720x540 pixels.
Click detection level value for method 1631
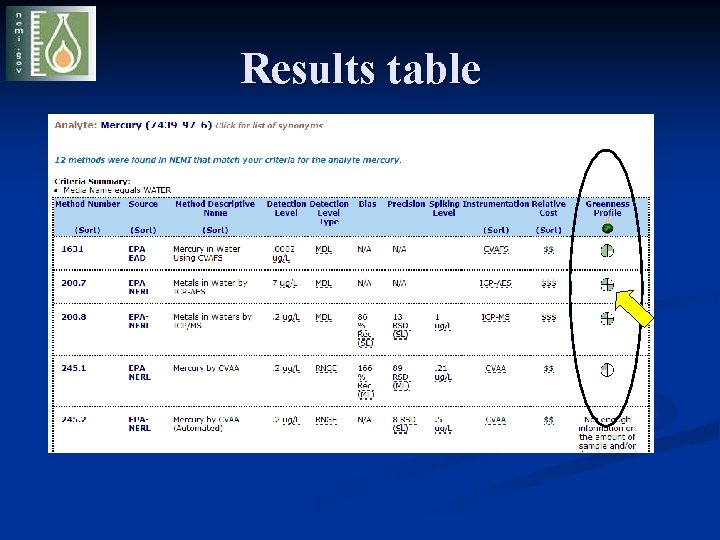click(x=283, y=253)
